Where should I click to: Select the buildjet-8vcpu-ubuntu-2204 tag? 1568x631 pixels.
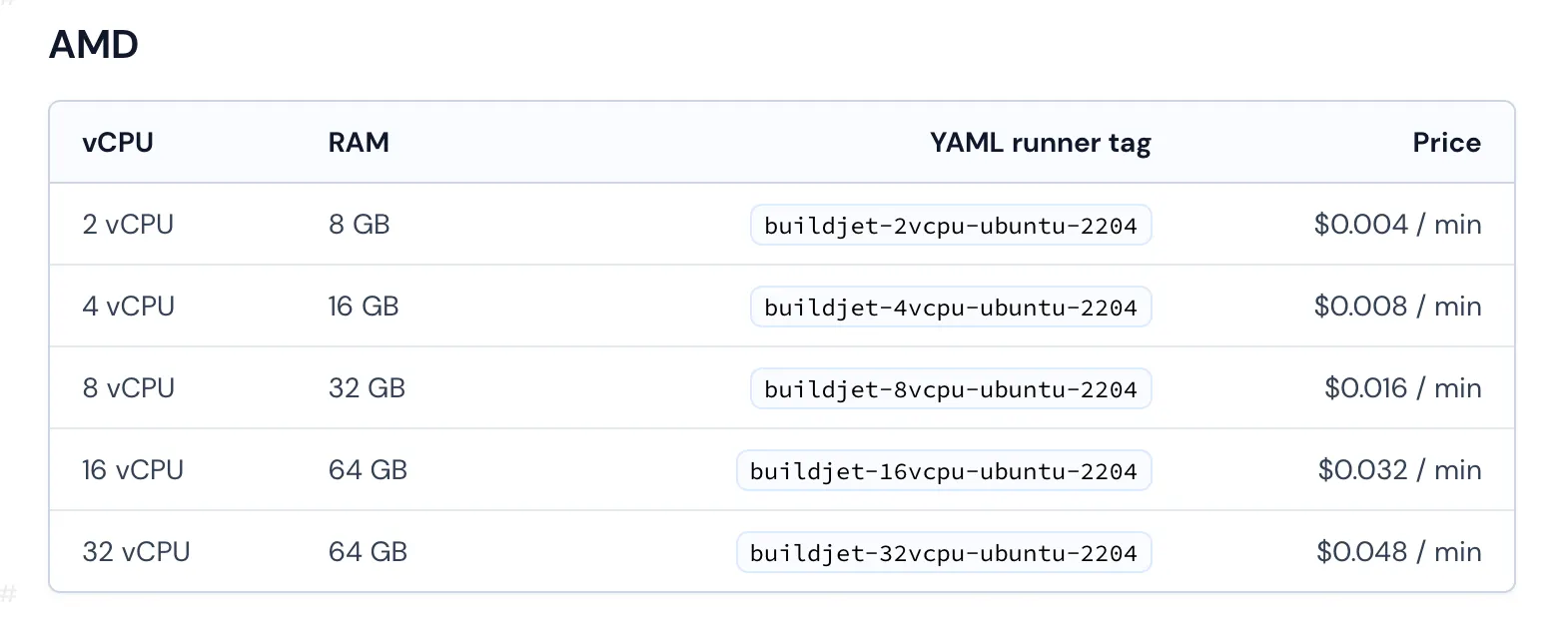point(950,389)
